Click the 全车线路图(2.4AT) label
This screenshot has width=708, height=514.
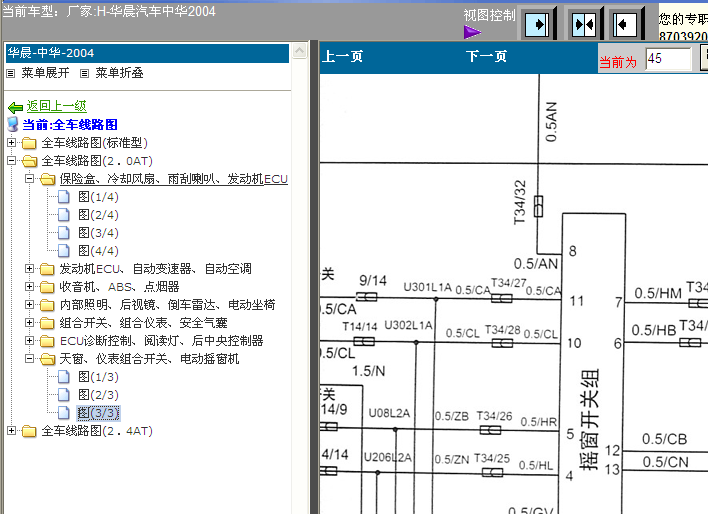97,431
